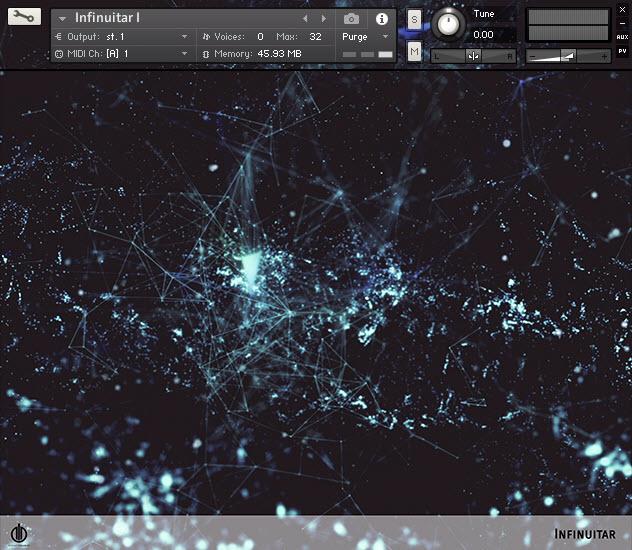Open snapshot view camera icon
Screen dimensions: 632x550
[351, 19]
